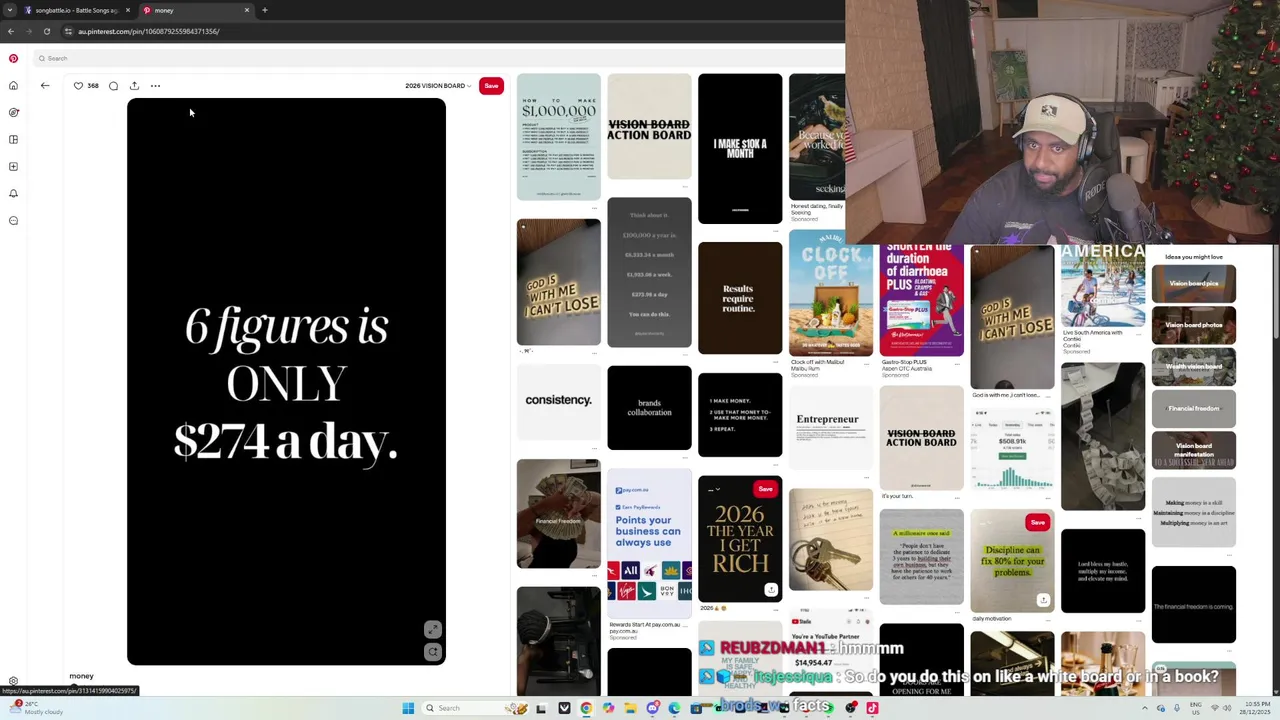Open the Results require routine pin
This screenshot has height=720, width=1280.
(x=740, y=298)
